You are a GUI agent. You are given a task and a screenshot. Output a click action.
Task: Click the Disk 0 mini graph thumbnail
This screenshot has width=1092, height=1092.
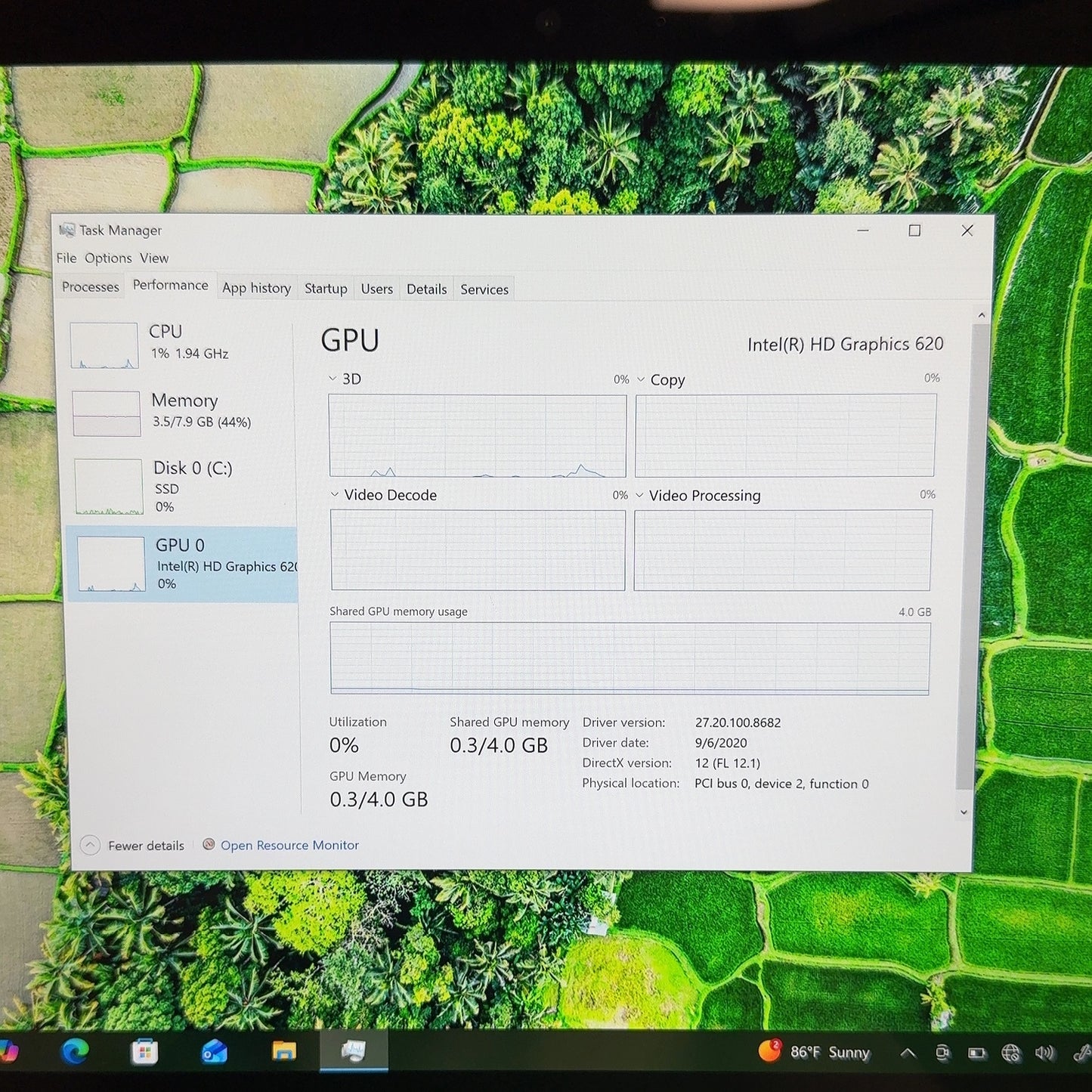109,486
